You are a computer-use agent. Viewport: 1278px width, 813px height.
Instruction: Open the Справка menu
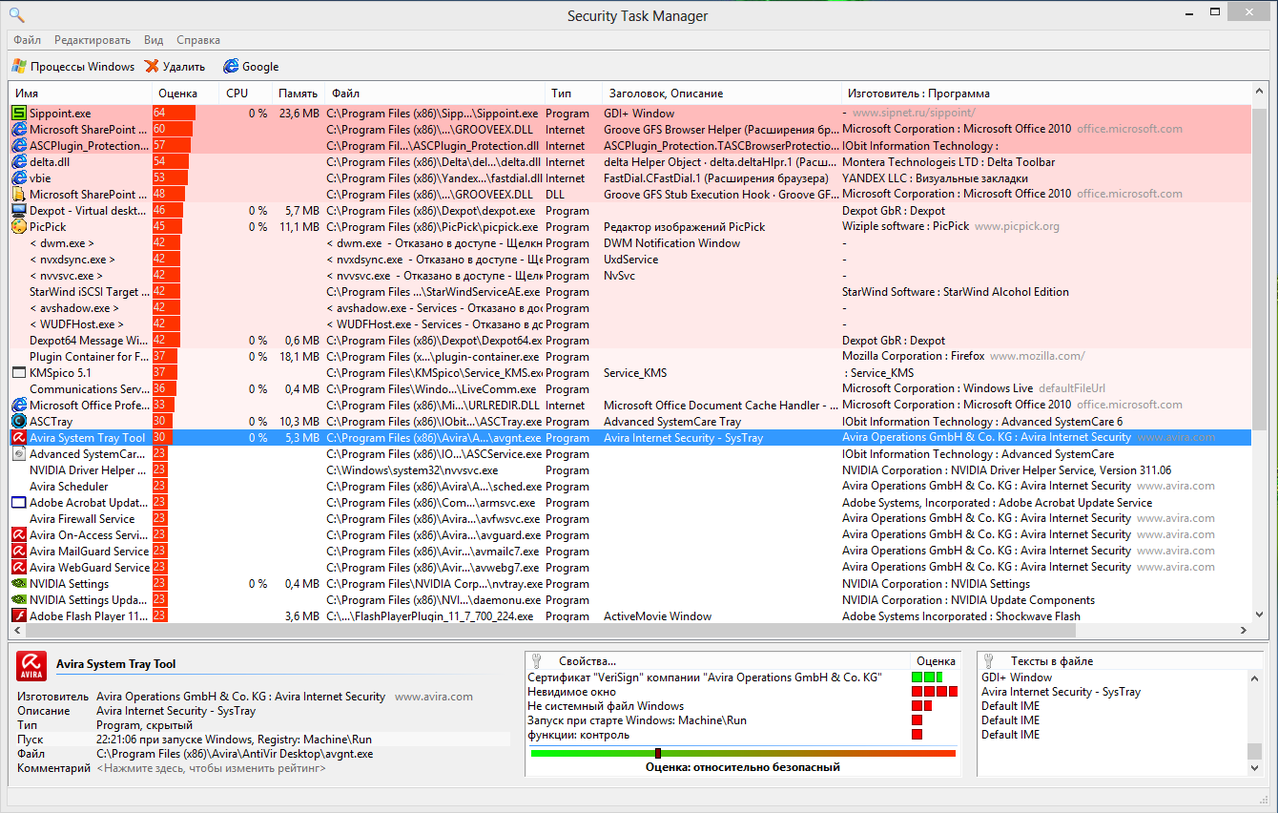pos(197,40)
